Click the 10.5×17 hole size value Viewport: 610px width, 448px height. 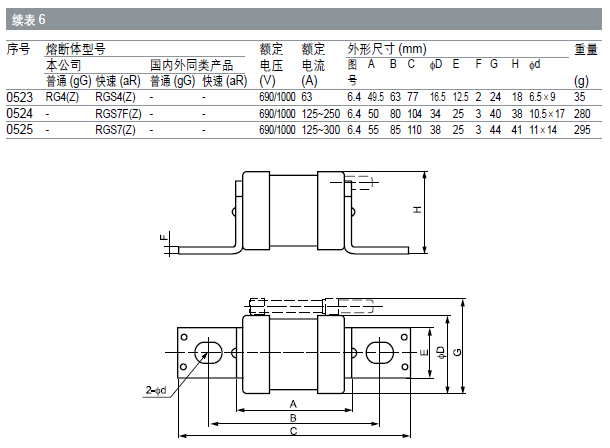[x=547, y=114]
